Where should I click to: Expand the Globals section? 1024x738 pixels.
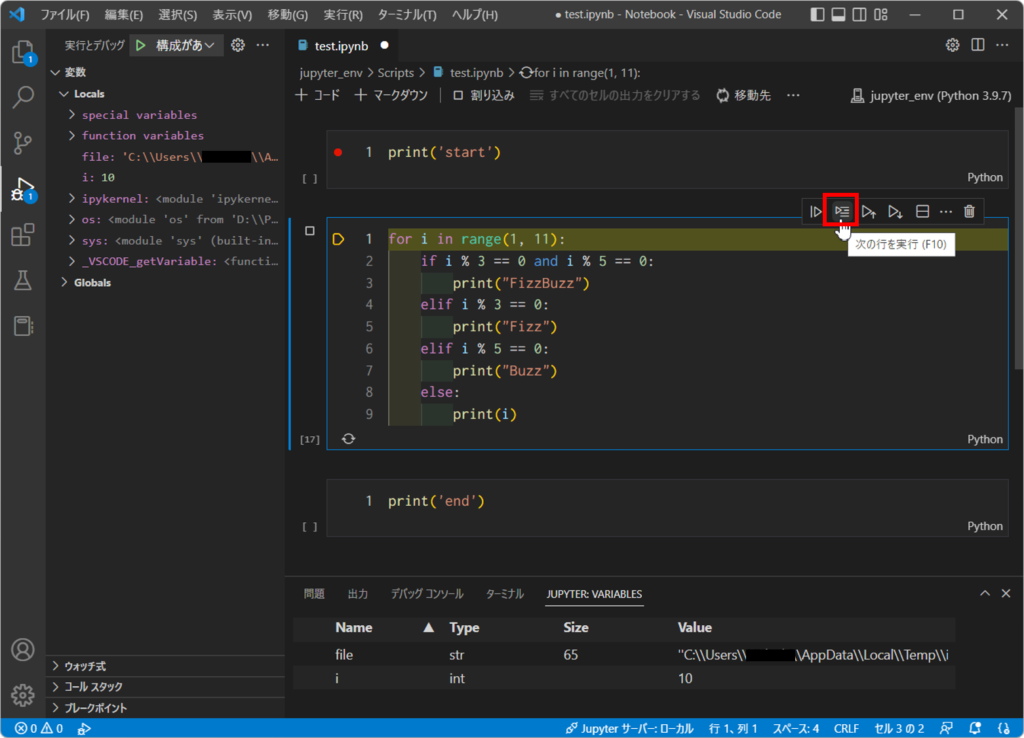coord(64,282)
